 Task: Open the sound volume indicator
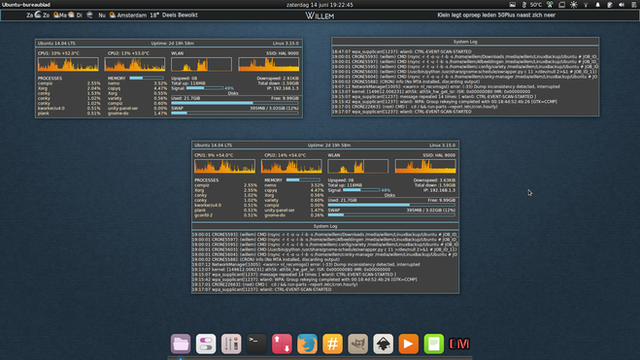pos(621,5)
